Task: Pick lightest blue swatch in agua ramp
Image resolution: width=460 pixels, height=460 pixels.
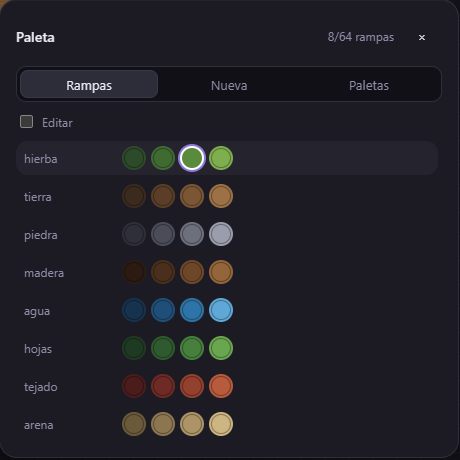Action: pyautogui.click(x=221, y=310)
